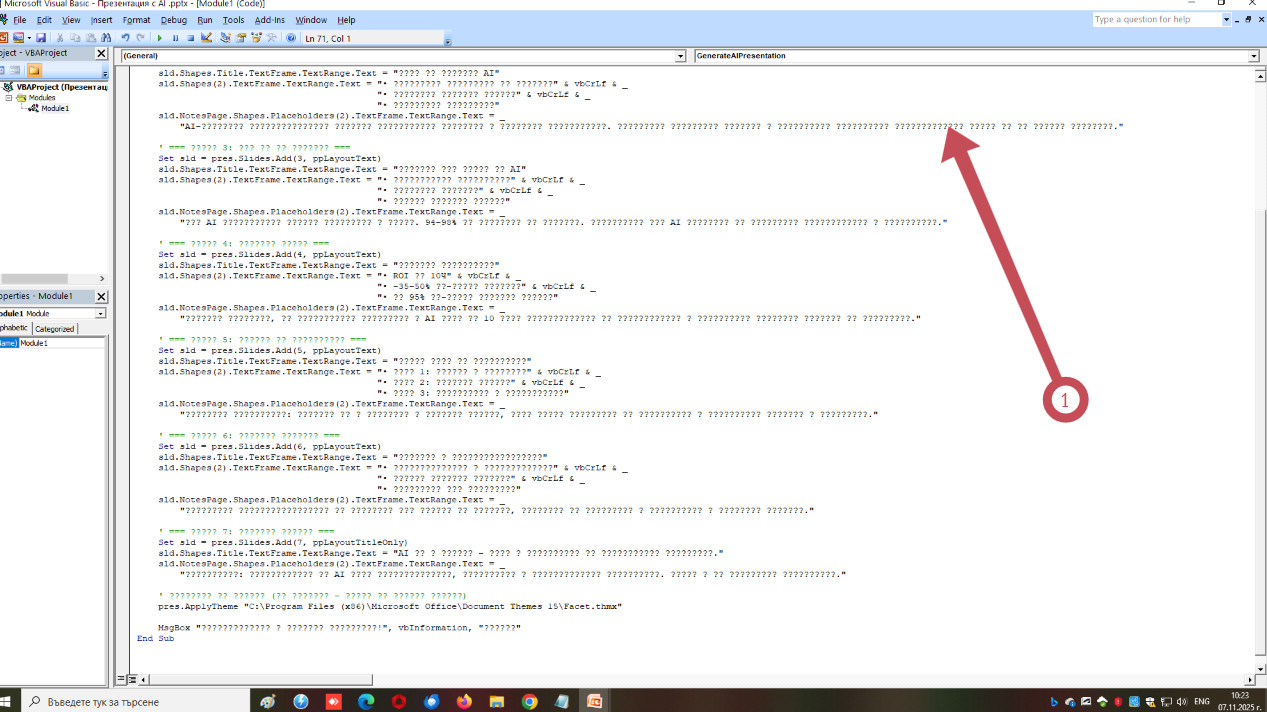The width and height of the screenshot is (1267, 712).
Task: Select Module1 in the project tree
Action: click(54, 108)
